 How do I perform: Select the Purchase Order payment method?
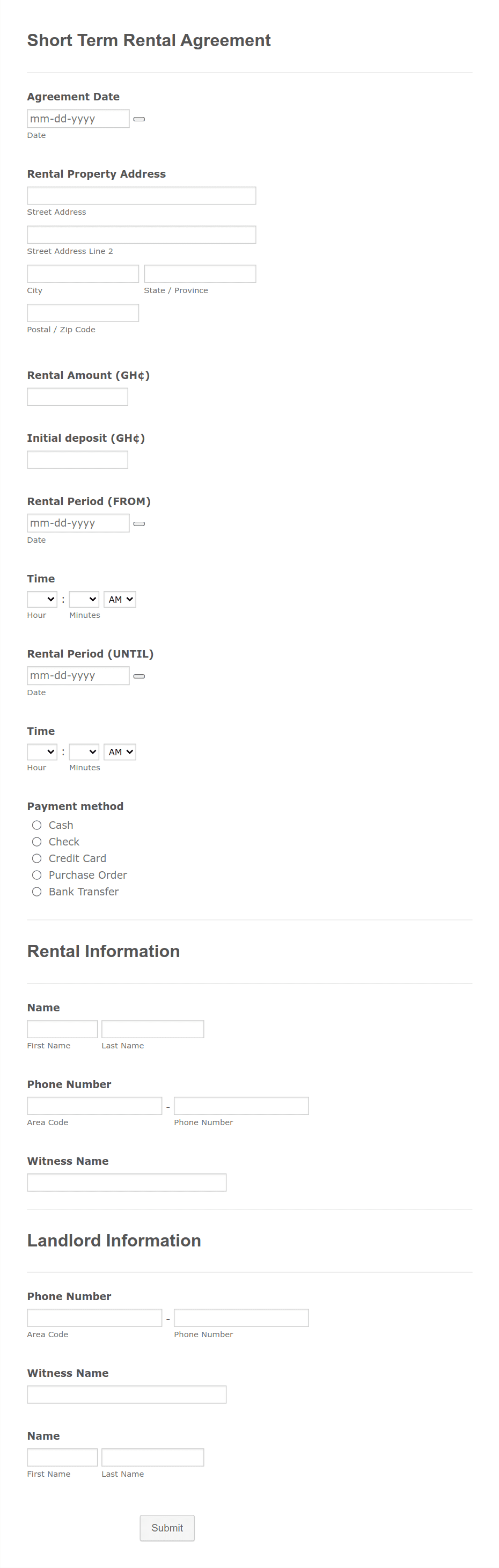tap(36, 874)
